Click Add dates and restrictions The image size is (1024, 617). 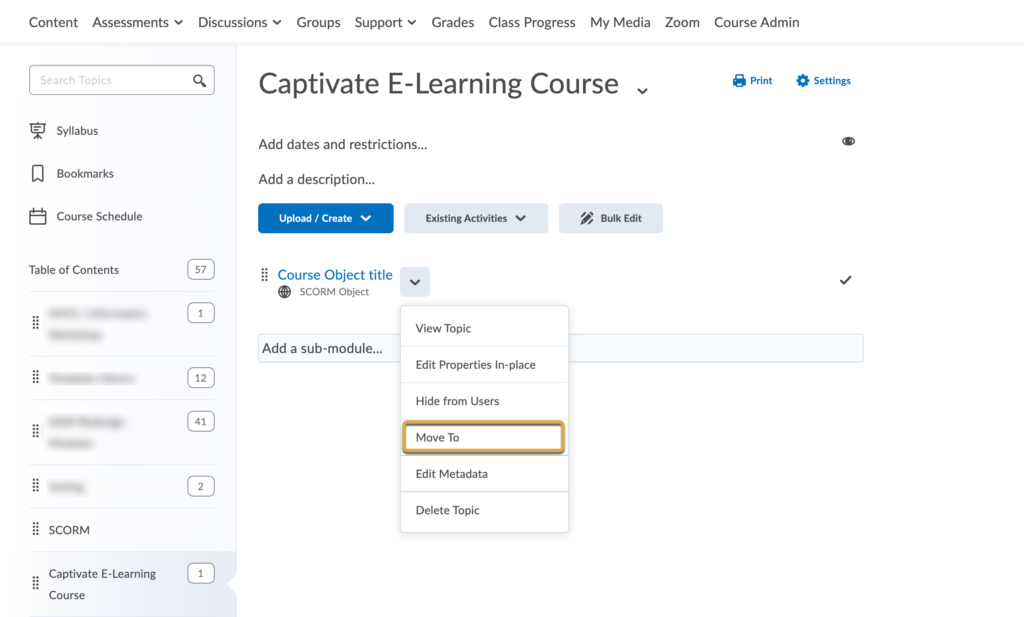pyautogui.click(x=343, y=144)
